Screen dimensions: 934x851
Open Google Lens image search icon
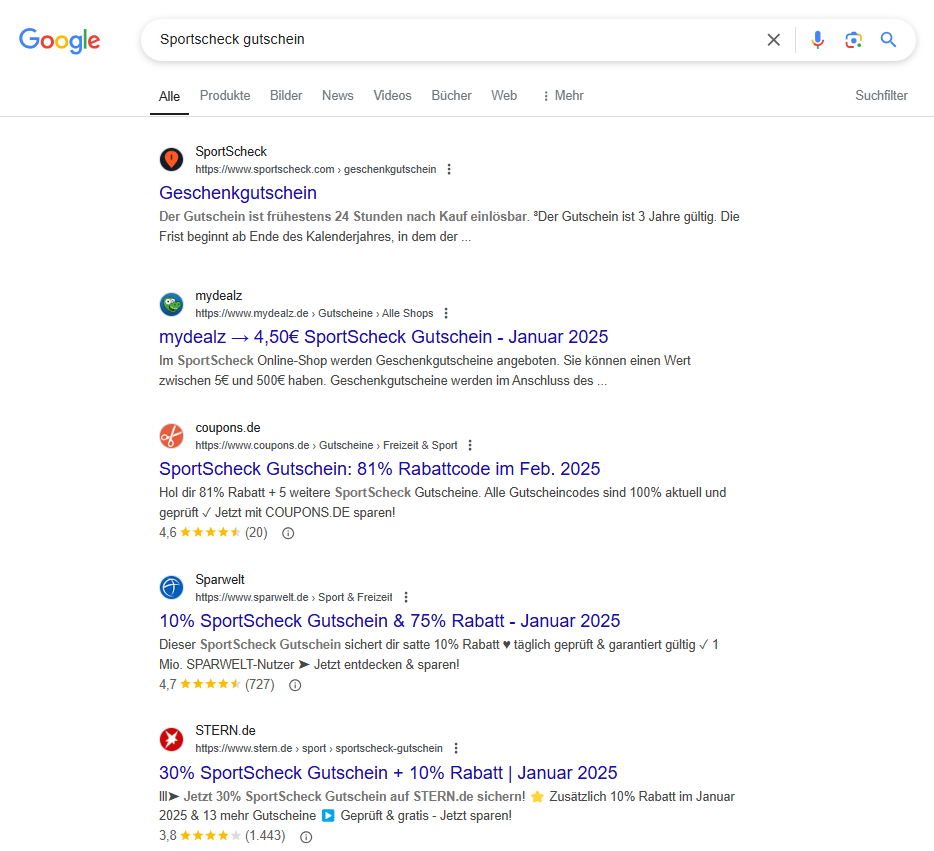pyautogui.click(x=853, y=40)
